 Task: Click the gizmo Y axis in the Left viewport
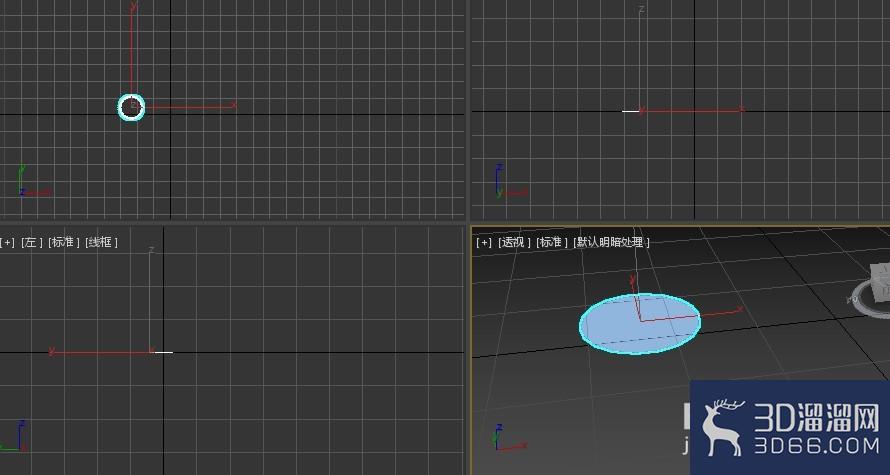[101, 352]
